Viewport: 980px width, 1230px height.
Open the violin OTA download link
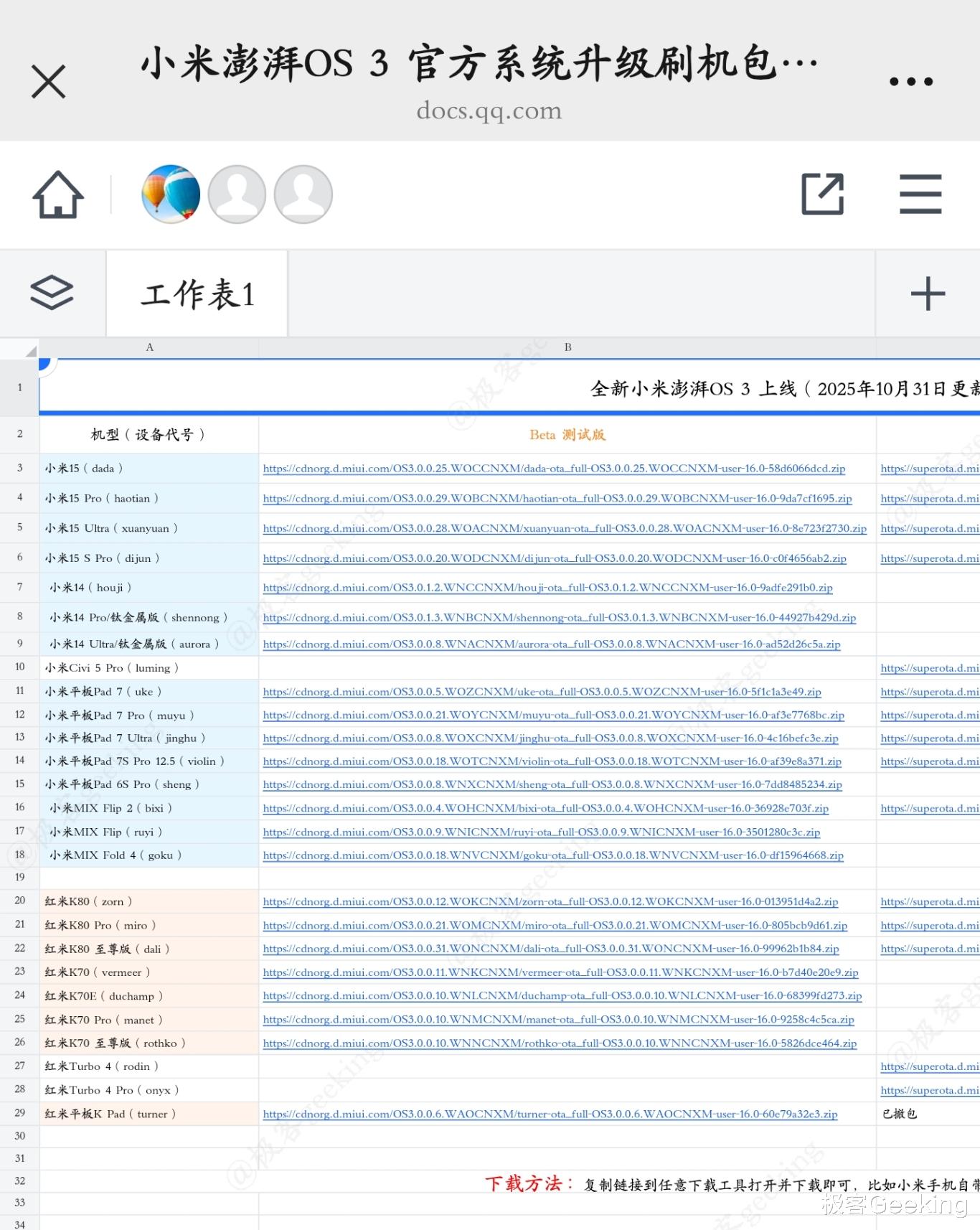[552, 761]
